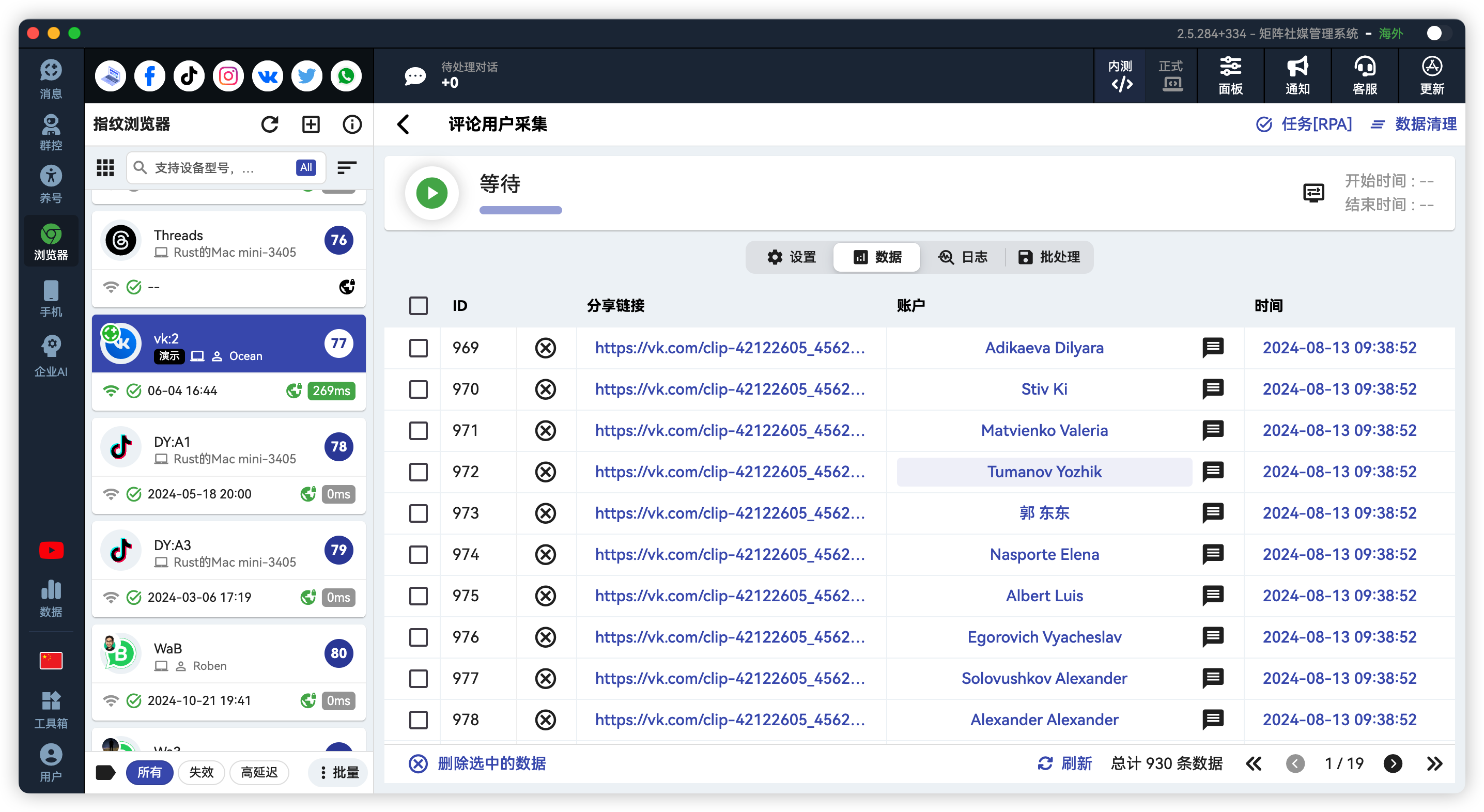Open the TikTok platform icon
1484x812 pixels.
pyautogui.click(x=189, y=76)
